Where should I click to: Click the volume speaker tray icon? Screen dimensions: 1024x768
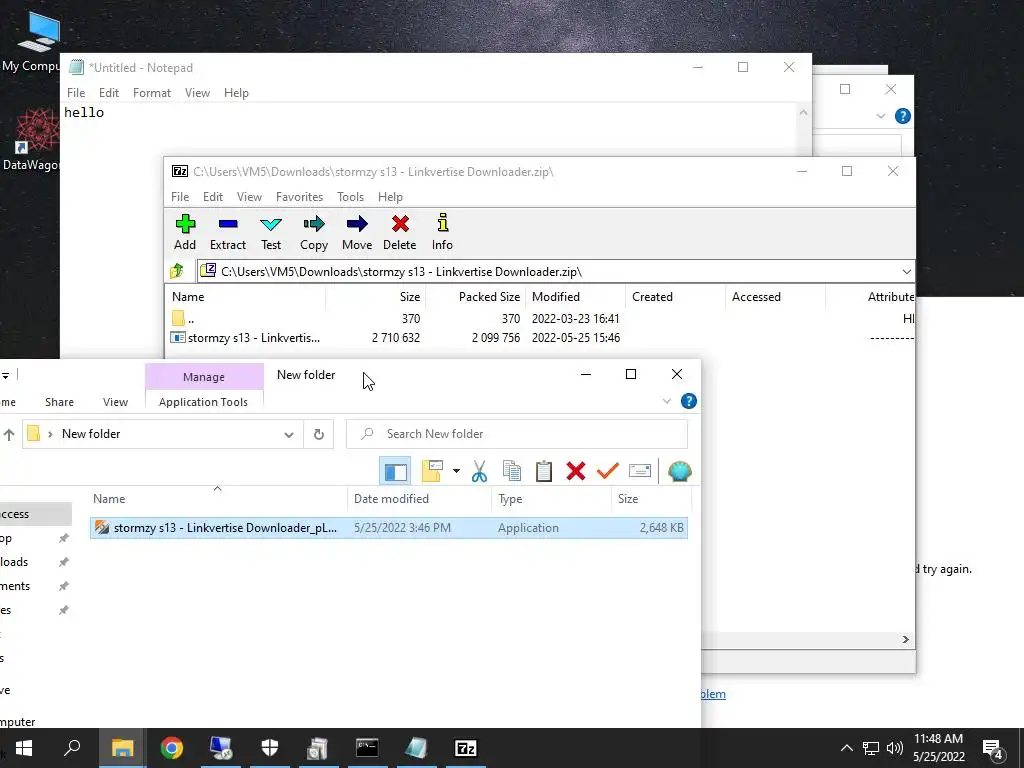tap(895, 748)
